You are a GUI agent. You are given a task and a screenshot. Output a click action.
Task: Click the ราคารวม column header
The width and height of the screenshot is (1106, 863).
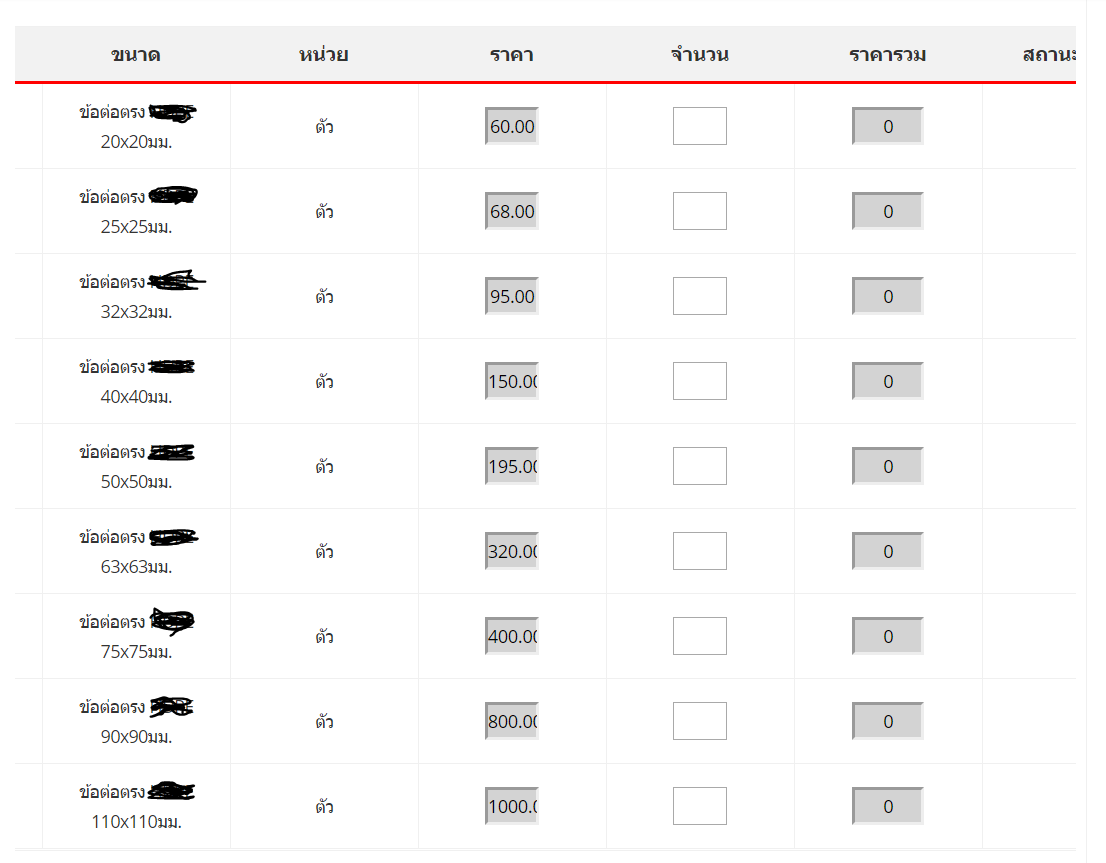(887, 55)
